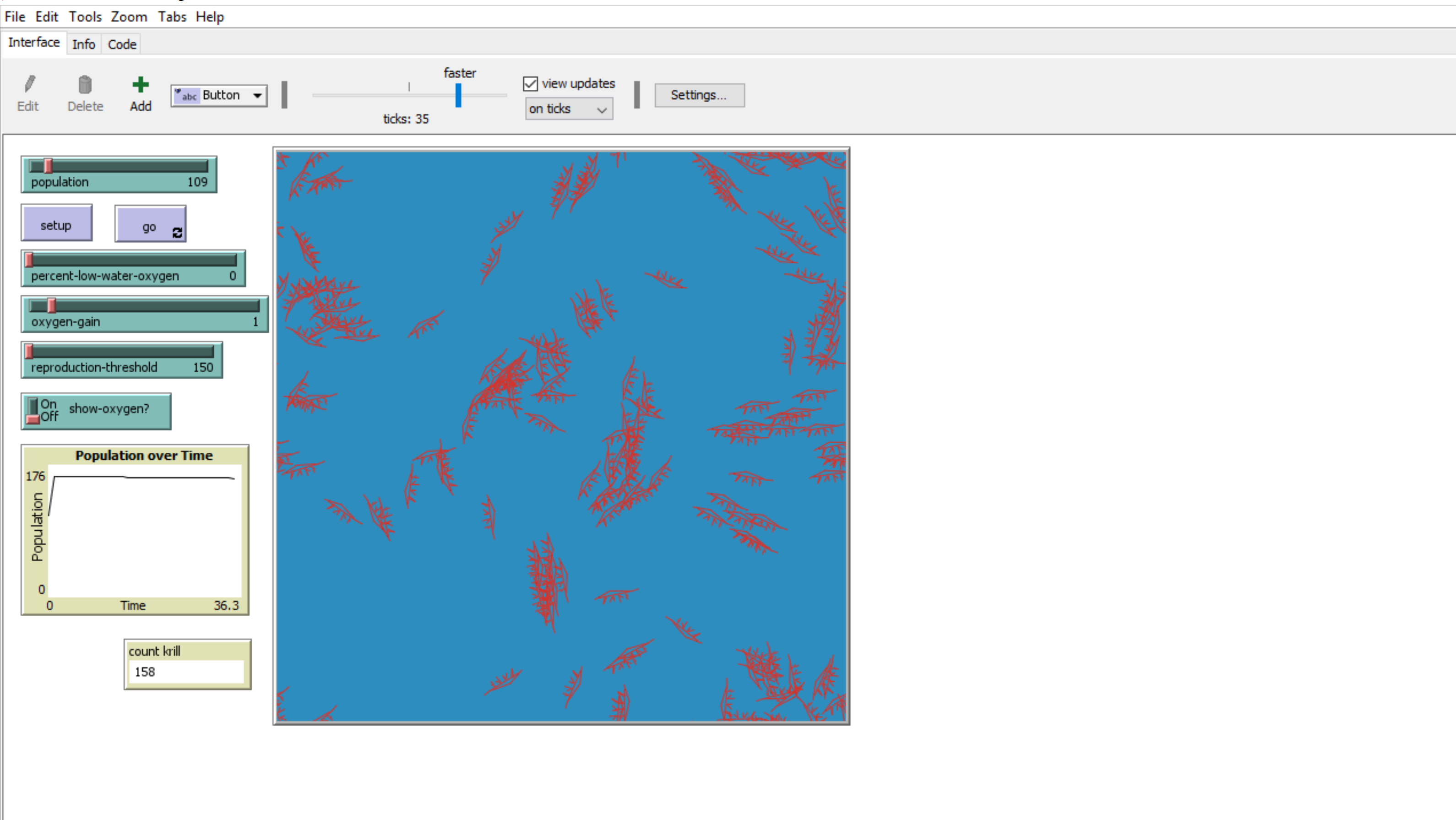Switch to the Info tab
Image resolution: width=1456 pixels, height=820 pixels.
[x=84, y=44]
